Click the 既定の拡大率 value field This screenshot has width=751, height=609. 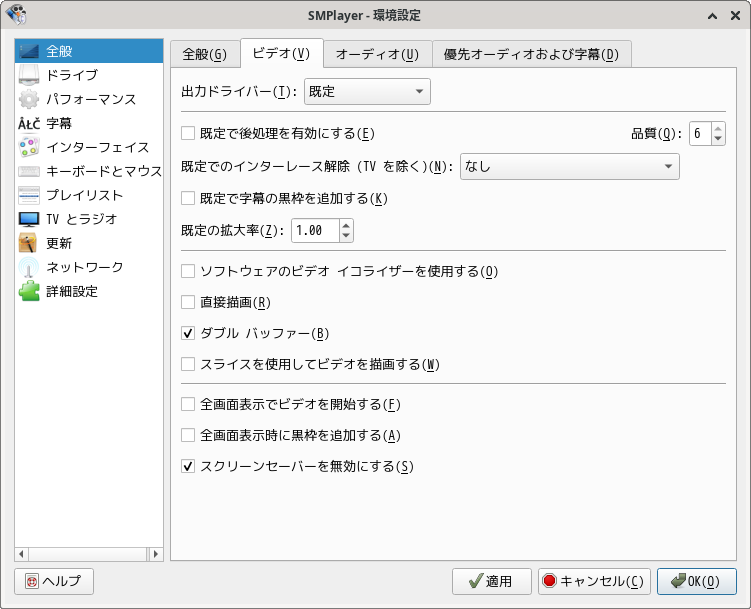[315, 230]
